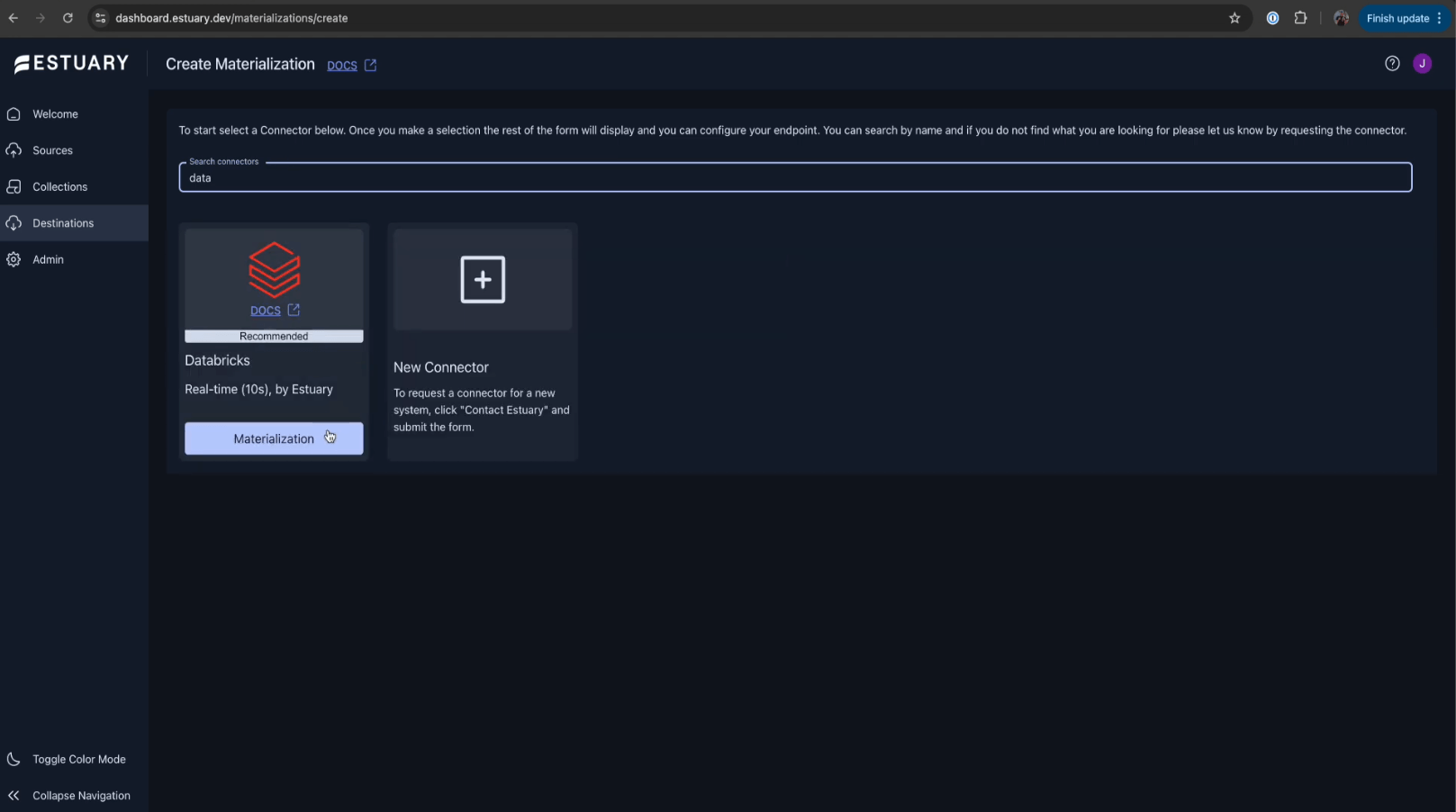Select Destinations in sidebar
This screenshot has width=1456, height=812.
click(x=74, y=223)
